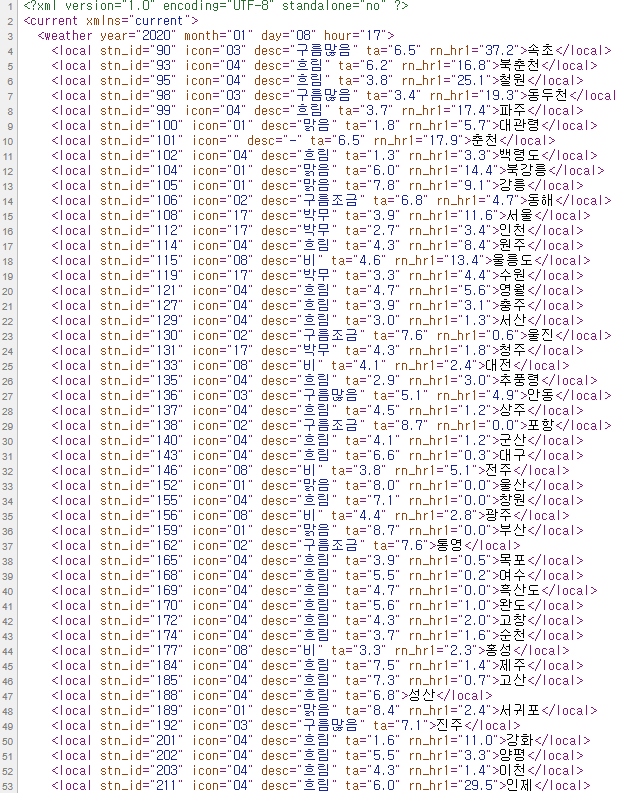
Task: Click line number 53 in the gutter
Action: click(8, 786)
